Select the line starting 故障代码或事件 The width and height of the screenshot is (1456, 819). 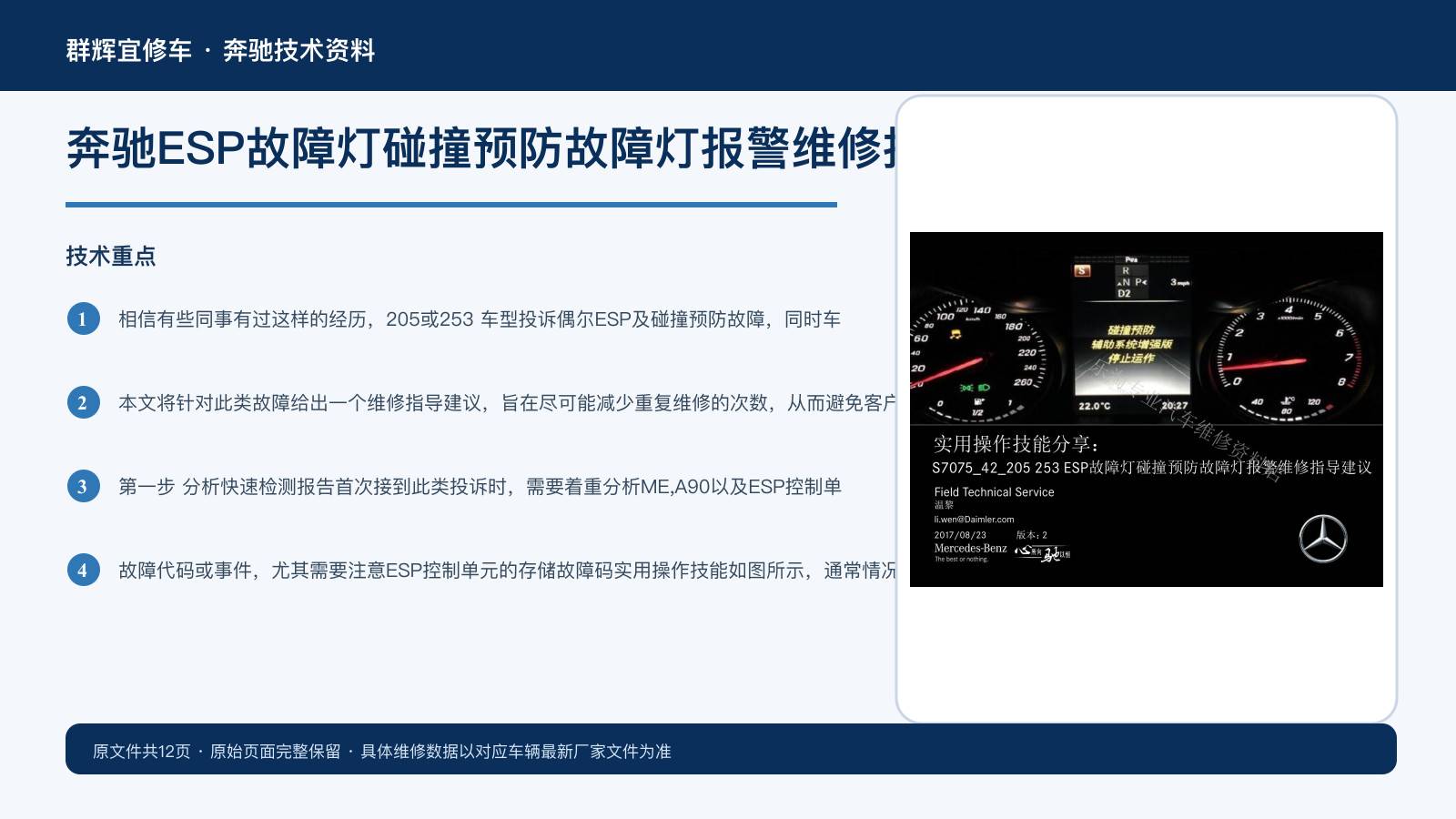pos(507,571)
